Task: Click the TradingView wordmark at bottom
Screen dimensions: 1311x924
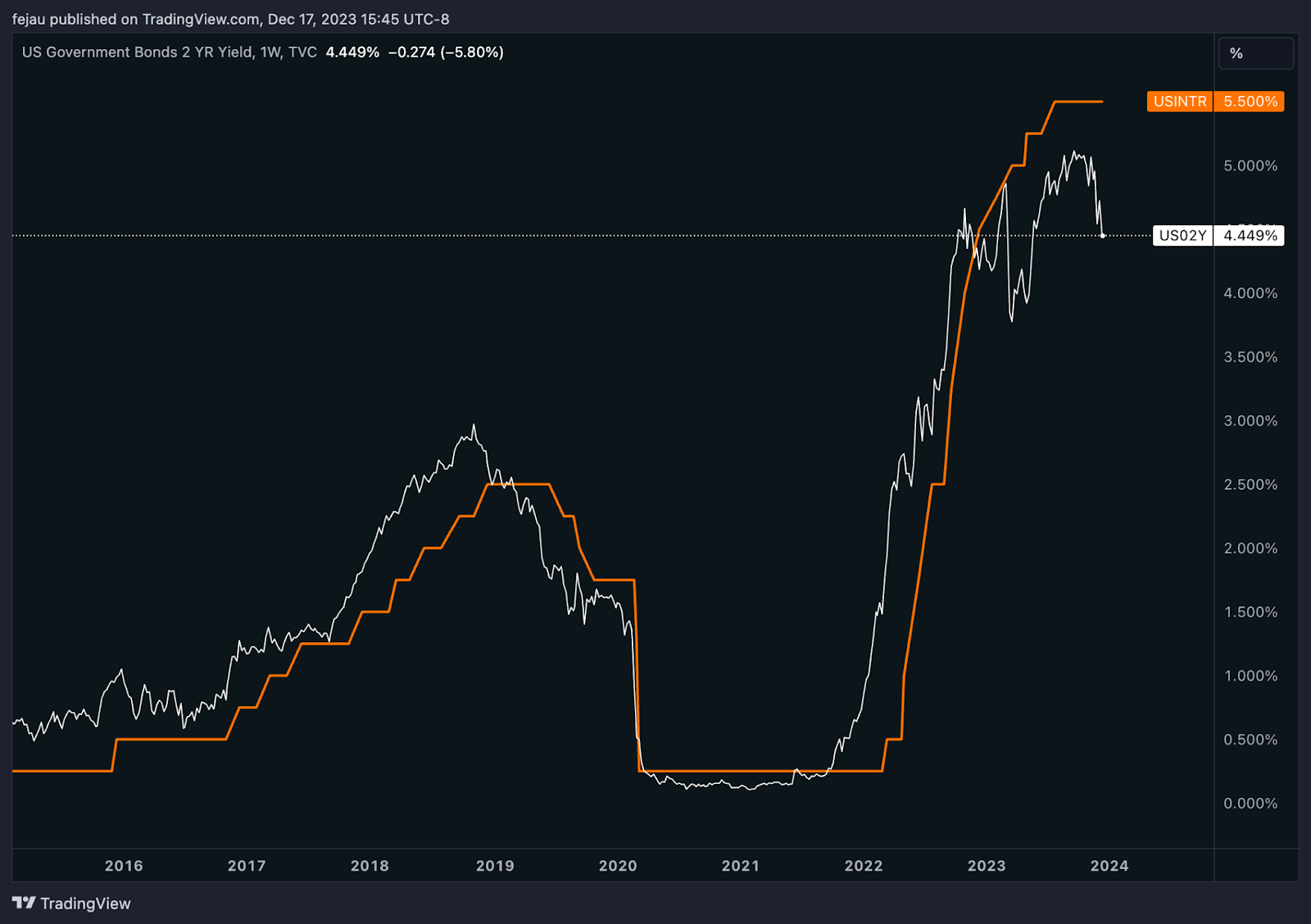Action: (85, 904)
